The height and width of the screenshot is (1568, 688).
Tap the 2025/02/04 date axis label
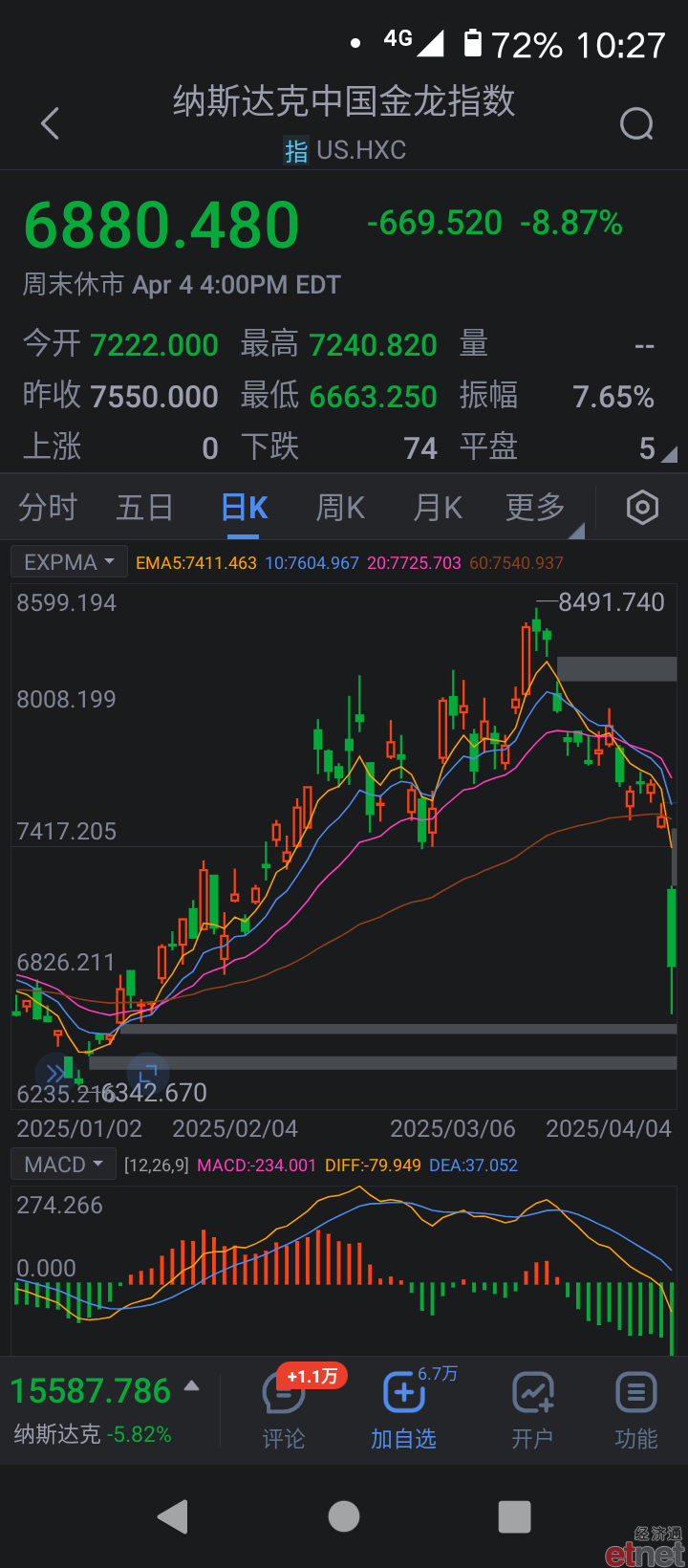pos(235,1129)
